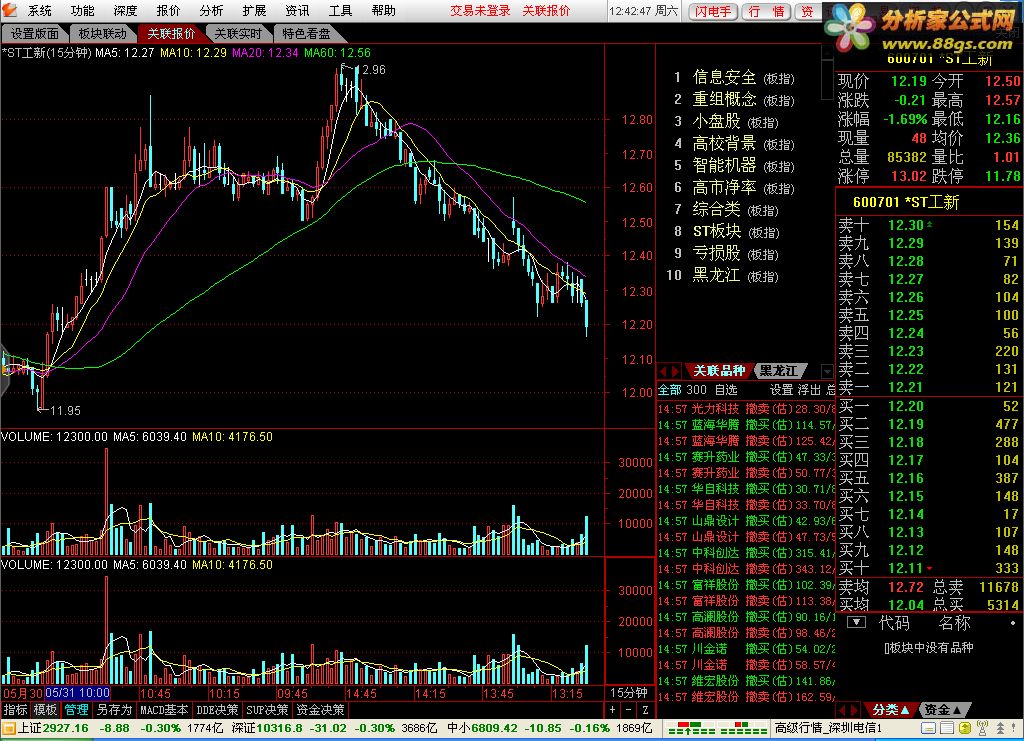This screenshot has height=741, width=1024.
Task: Open the 帮助 menu
Action: 383,10
